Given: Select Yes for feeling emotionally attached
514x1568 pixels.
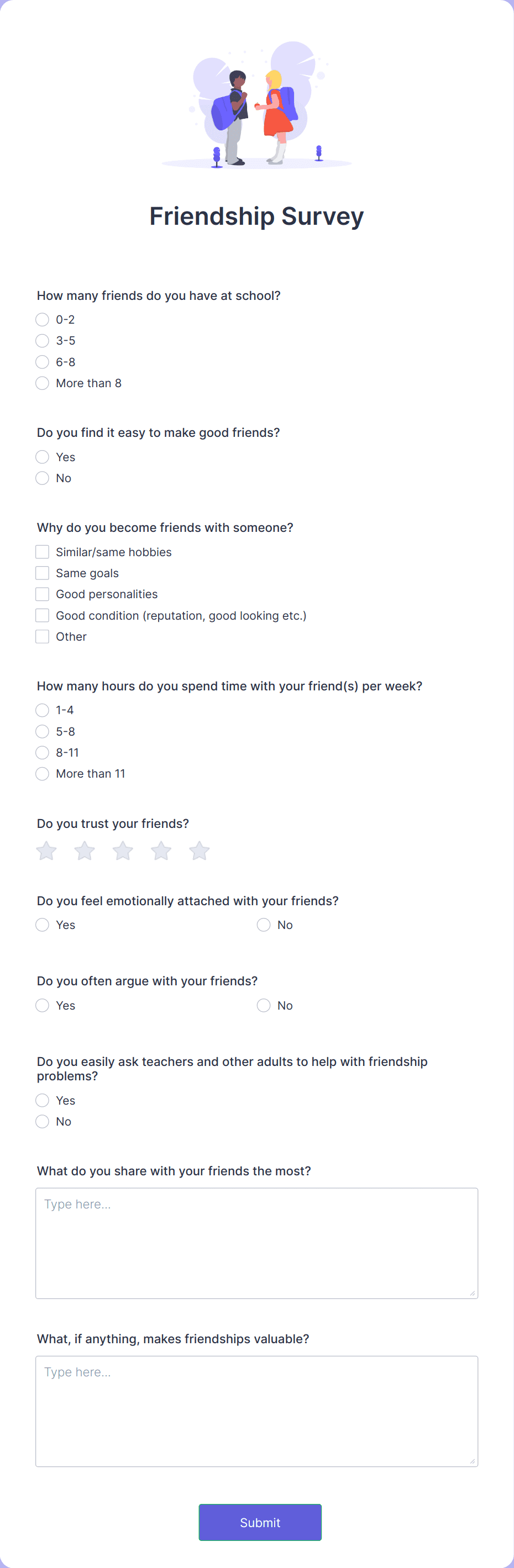Looking at the screenshot, I should 42,924.
